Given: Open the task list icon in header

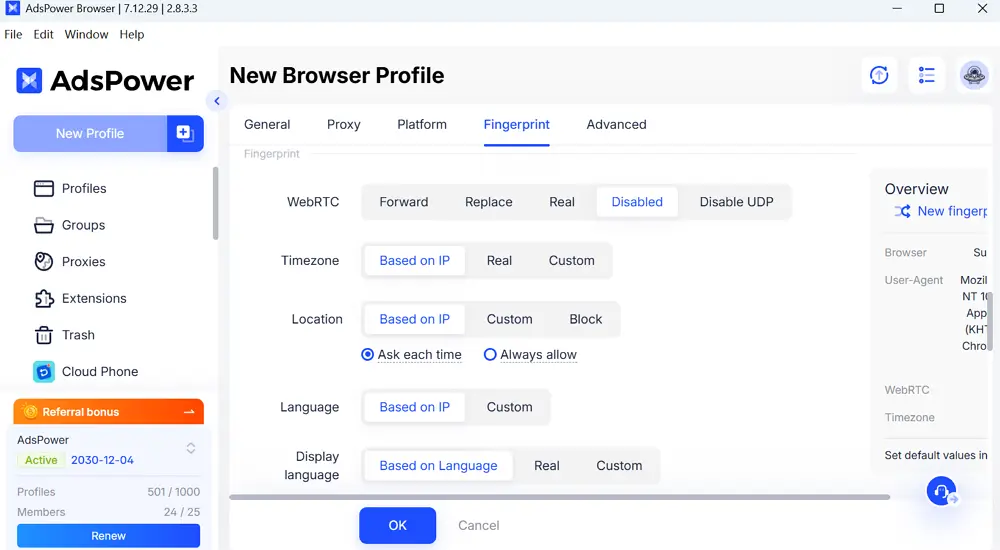Looking at the screenshot, I should click(926, 75).
